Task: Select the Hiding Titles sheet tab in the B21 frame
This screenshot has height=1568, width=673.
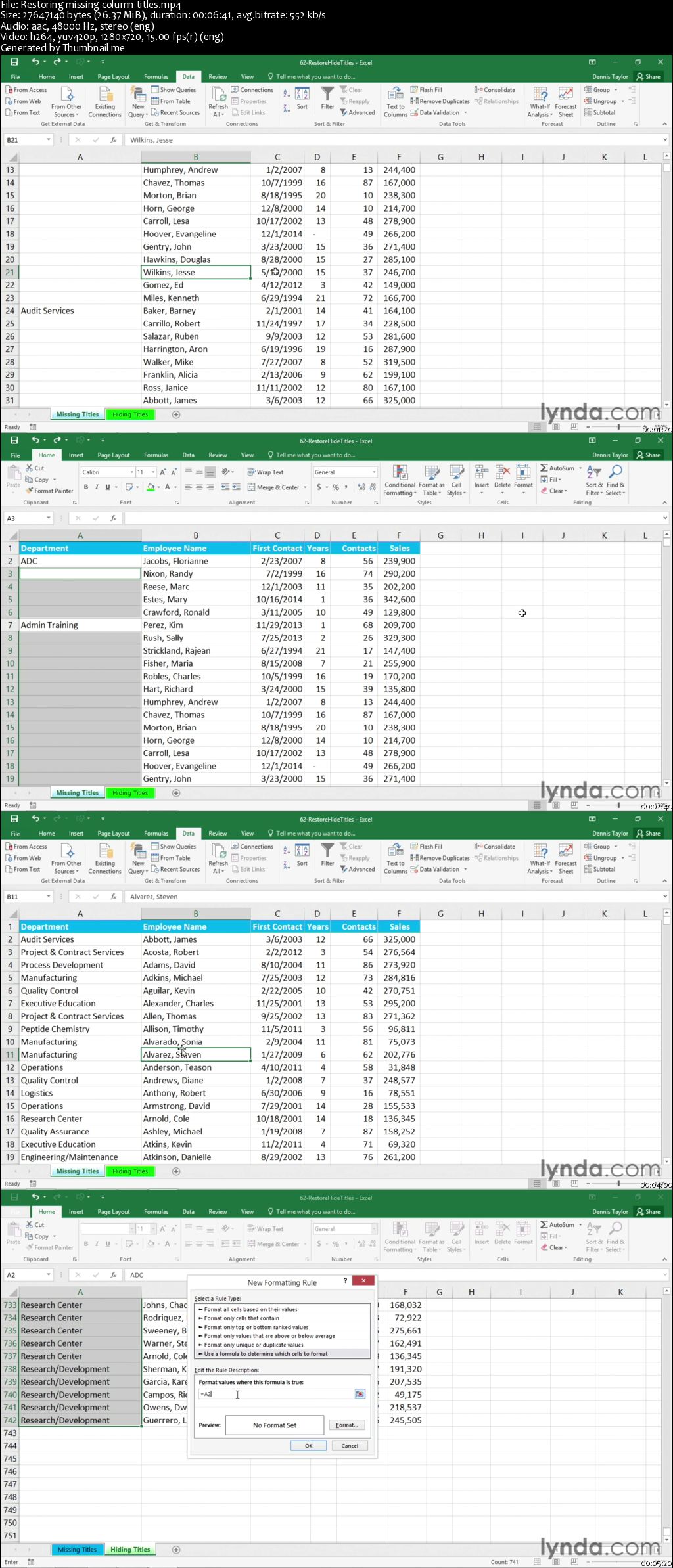Action: 130,414
